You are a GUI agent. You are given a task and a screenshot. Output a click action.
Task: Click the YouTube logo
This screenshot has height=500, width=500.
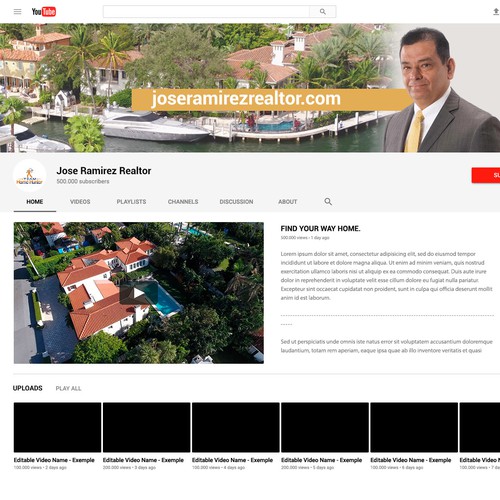44,12
